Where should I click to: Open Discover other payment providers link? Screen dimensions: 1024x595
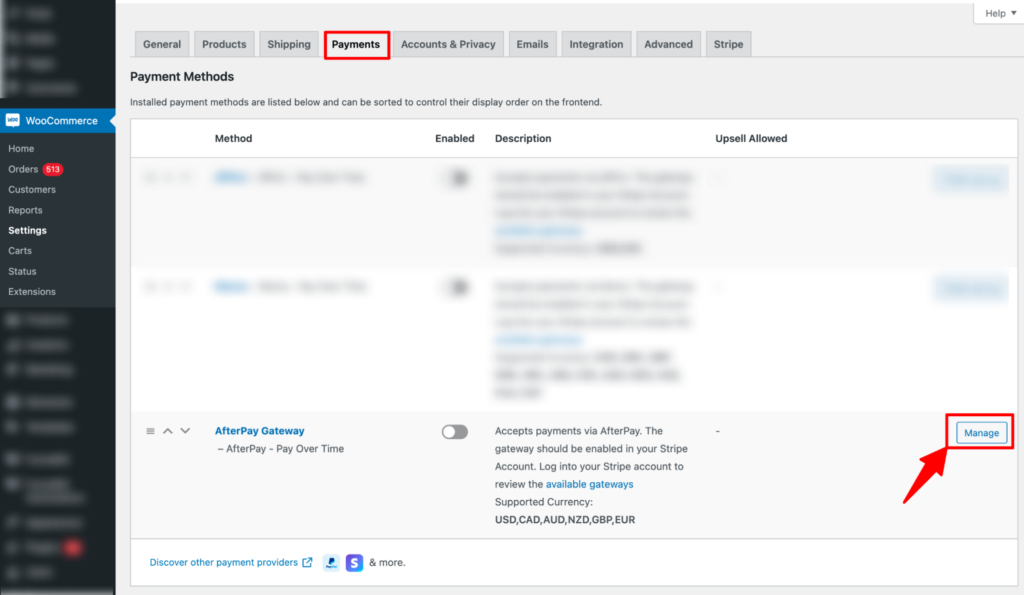[223, 562]
